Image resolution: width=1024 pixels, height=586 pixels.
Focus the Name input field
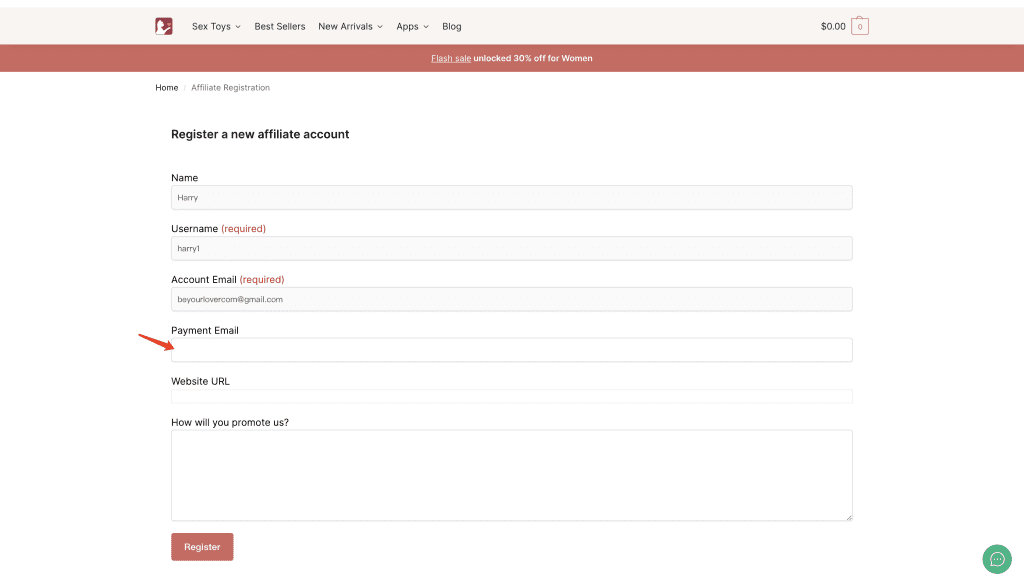(511, 198)
